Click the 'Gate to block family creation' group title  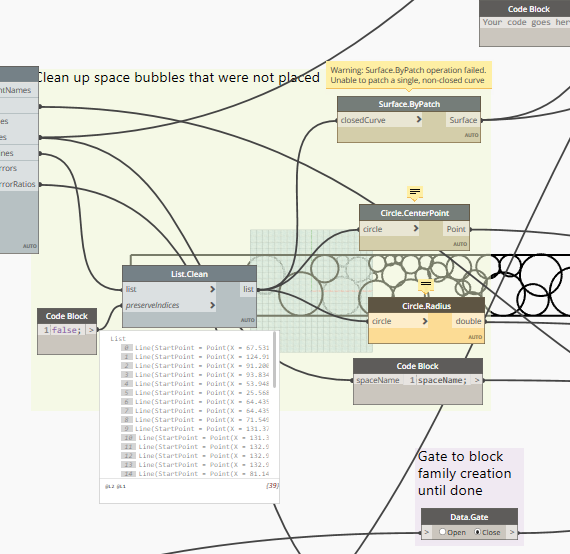464,473
